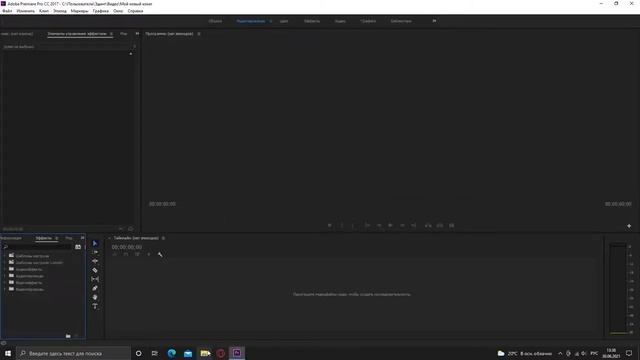The height and width of the screenshot is (360, 640).
Task: Expand Шаблоны настроек folder
Action: [5, 256]
